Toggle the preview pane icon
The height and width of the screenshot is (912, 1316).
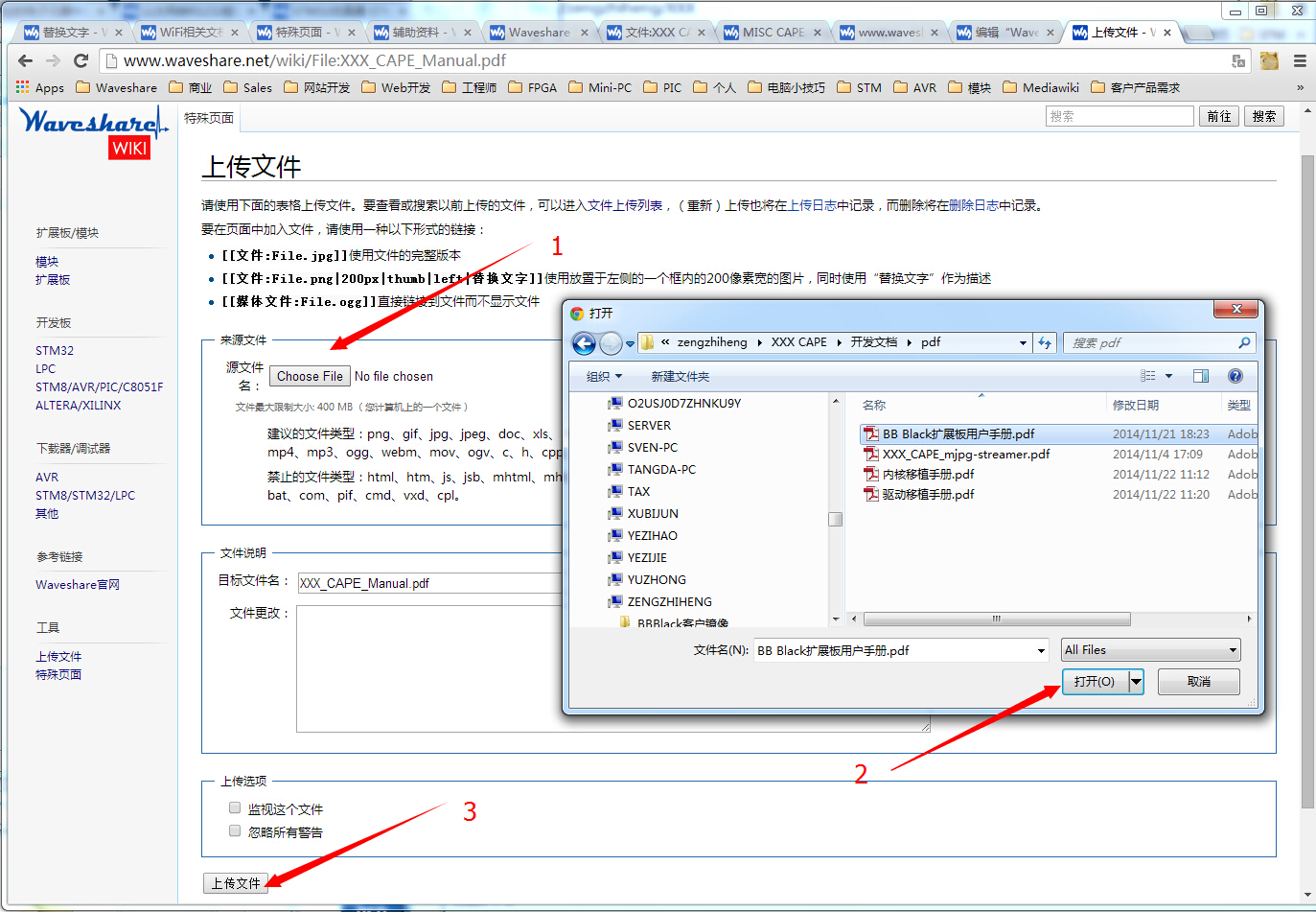[1200, 376]
